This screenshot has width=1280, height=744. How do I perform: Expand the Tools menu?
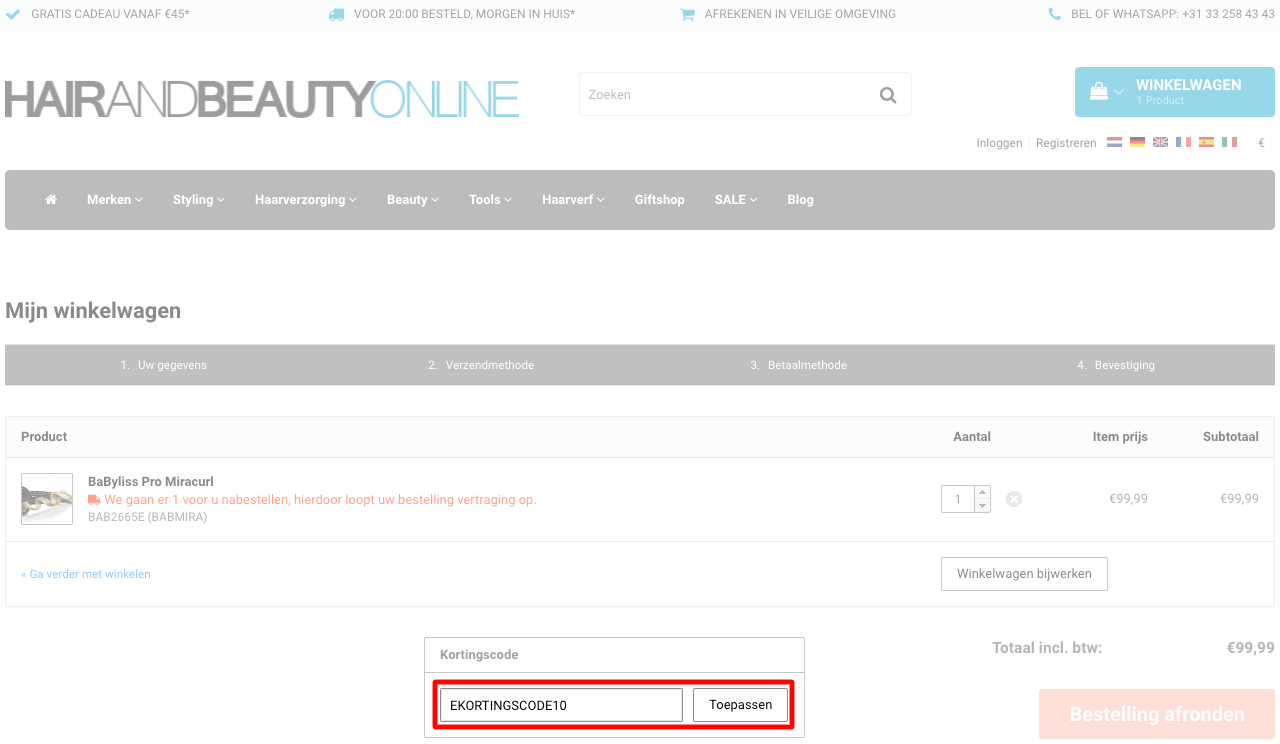[x=490, y=200]
